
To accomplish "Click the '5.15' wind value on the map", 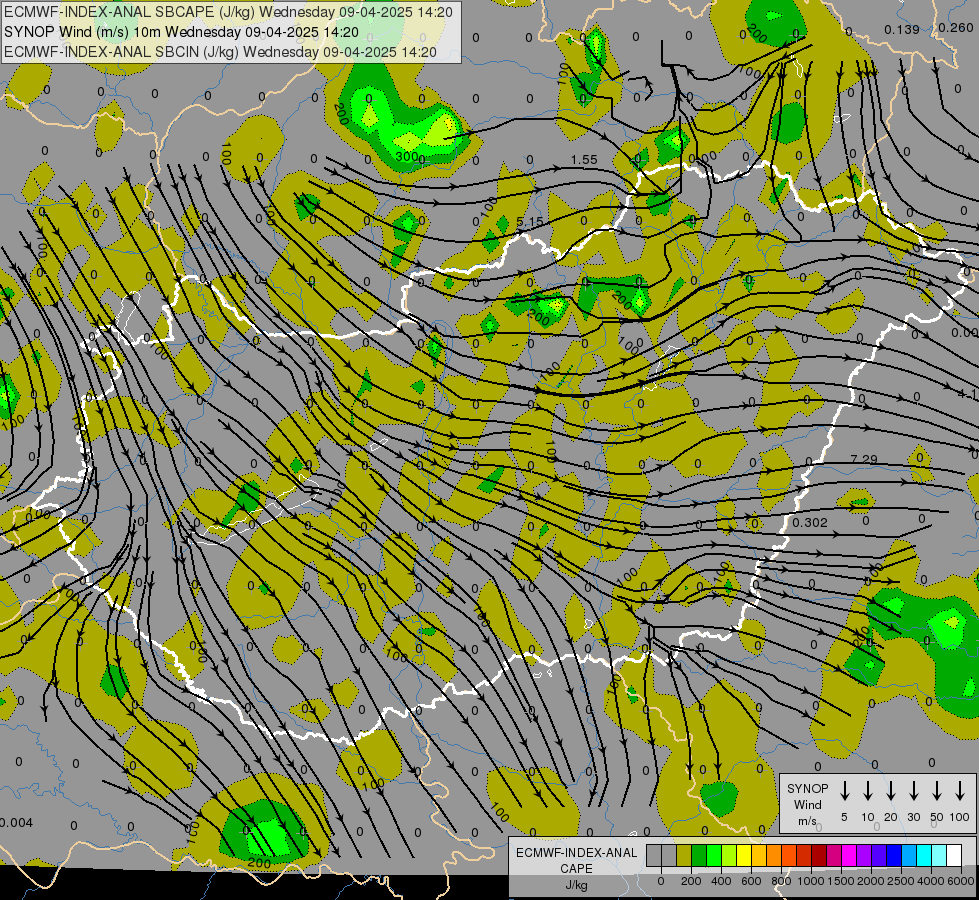I will [x=530, y=222].
